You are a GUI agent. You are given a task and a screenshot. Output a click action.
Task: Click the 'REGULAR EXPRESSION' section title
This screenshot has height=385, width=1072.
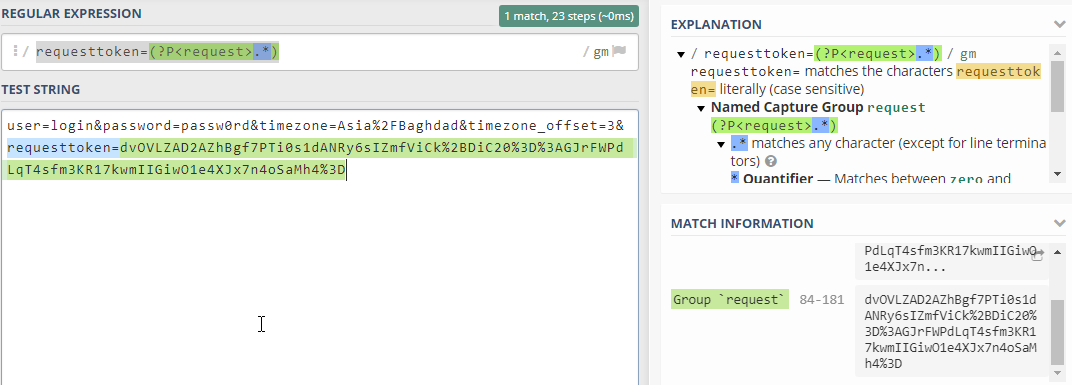[x=72, y=14]
